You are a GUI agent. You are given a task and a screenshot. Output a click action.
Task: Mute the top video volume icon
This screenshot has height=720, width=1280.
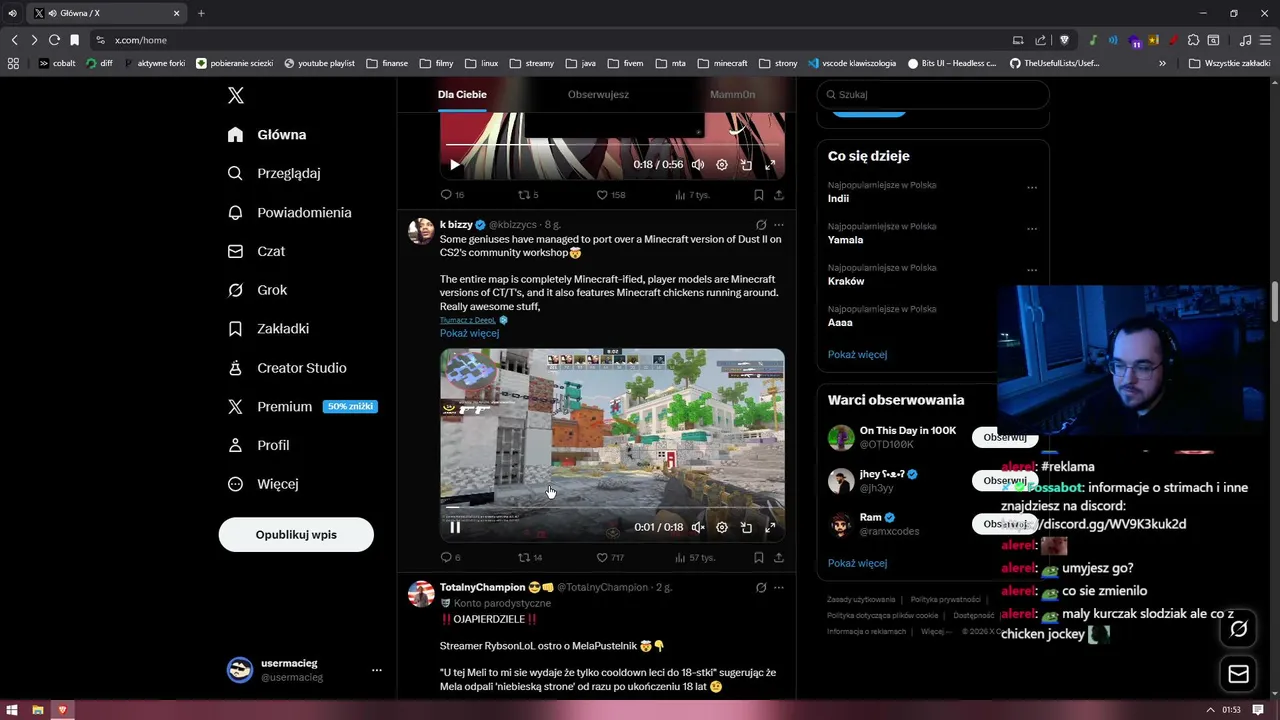pos(698,165)
